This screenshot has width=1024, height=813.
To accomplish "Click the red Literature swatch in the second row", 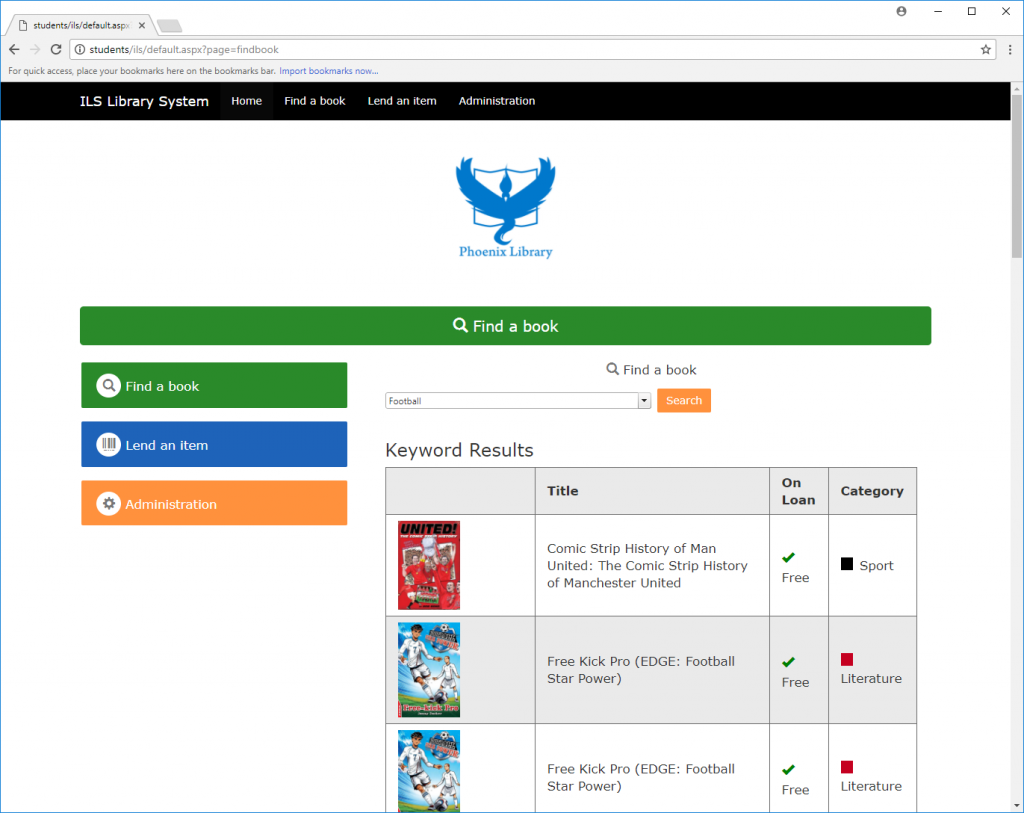I will pos(846,660).
